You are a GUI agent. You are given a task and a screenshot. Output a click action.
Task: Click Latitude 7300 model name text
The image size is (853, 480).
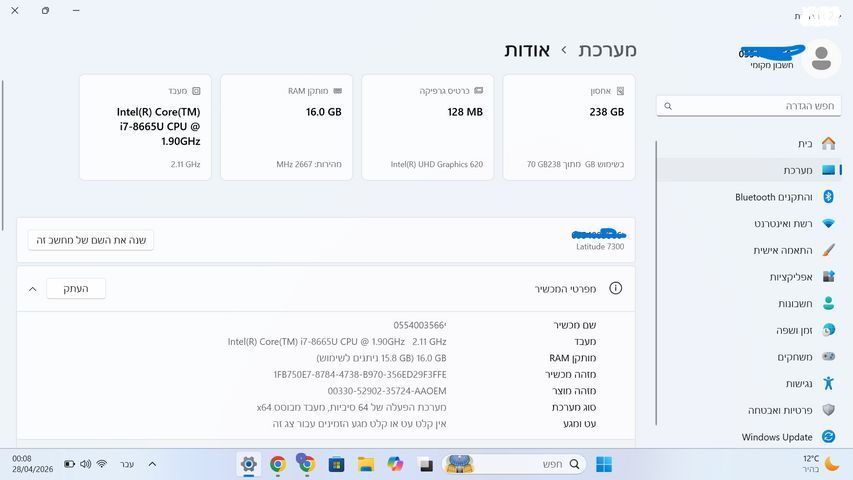pyautogui.click(x=600, y=247)
